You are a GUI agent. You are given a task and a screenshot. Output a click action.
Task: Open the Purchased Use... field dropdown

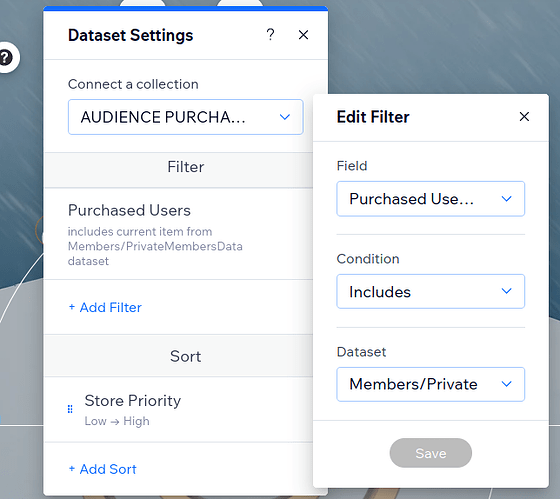tap(430, 199)
